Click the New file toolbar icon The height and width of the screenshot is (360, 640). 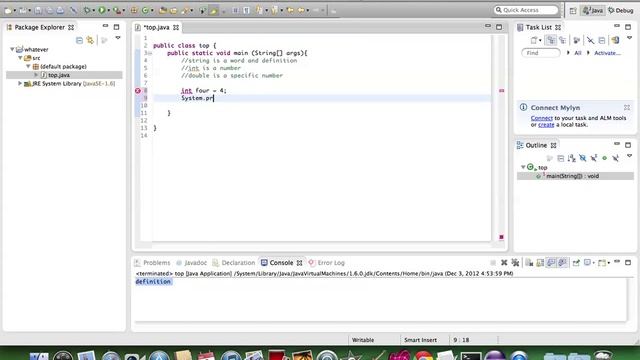point(8,10)
